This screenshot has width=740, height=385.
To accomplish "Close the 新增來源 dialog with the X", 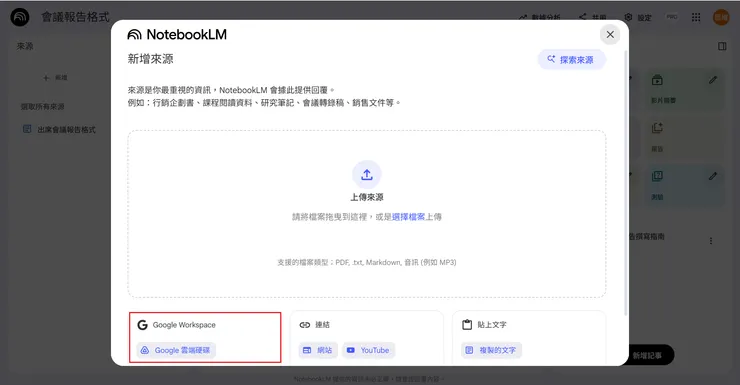I will 610,34.
